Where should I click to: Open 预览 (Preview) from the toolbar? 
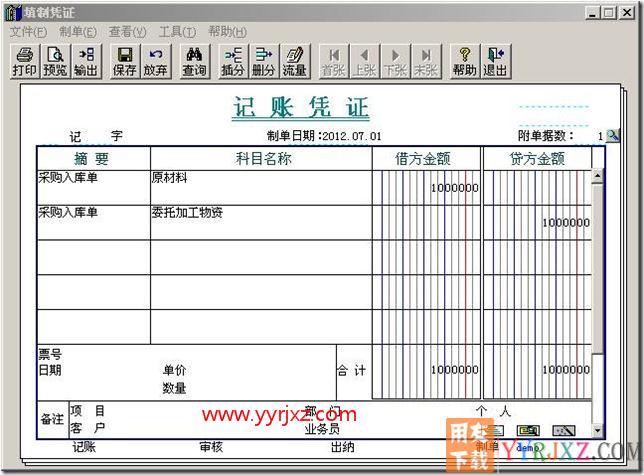(55, 62)
